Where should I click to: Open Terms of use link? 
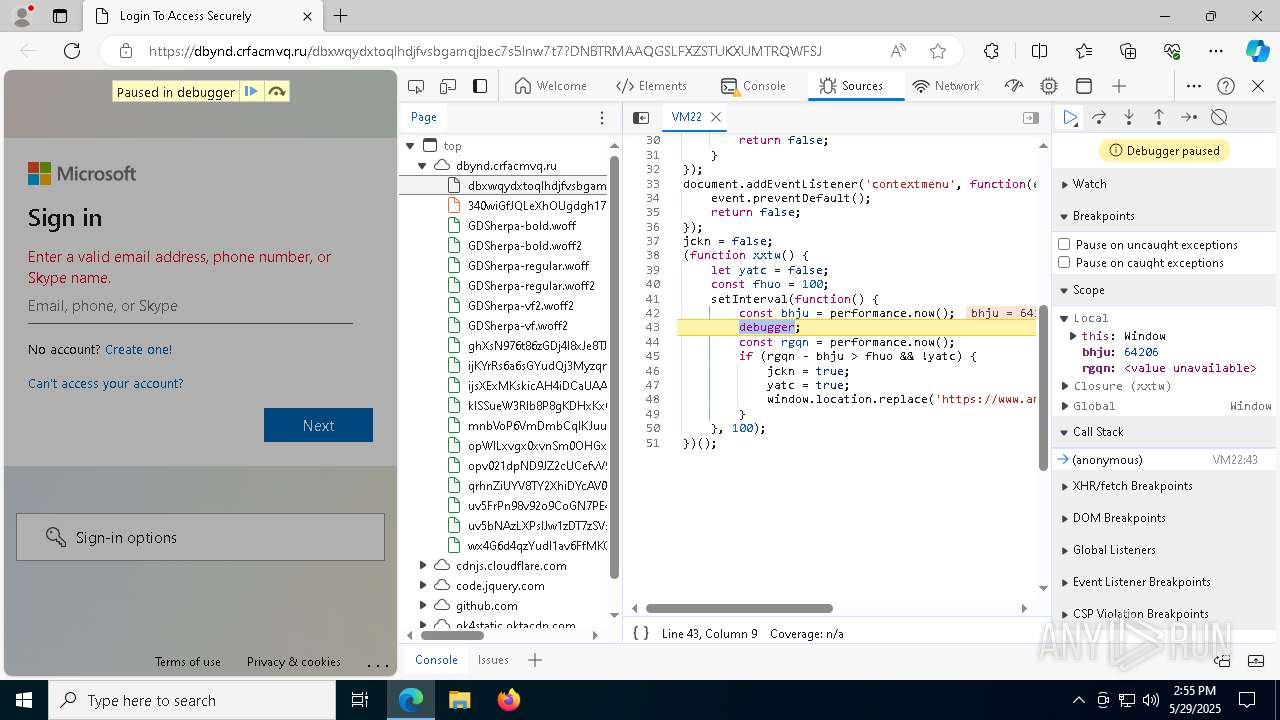tap(188, 662)
